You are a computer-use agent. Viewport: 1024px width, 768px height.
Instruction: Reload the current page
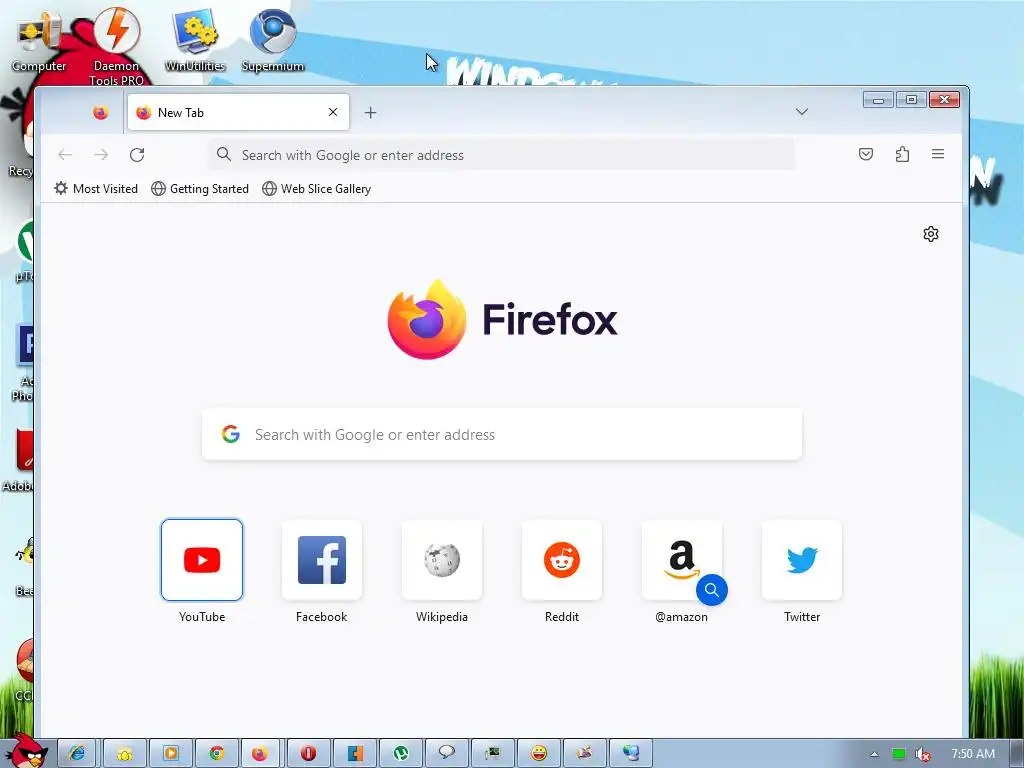[x=136, y=155]
